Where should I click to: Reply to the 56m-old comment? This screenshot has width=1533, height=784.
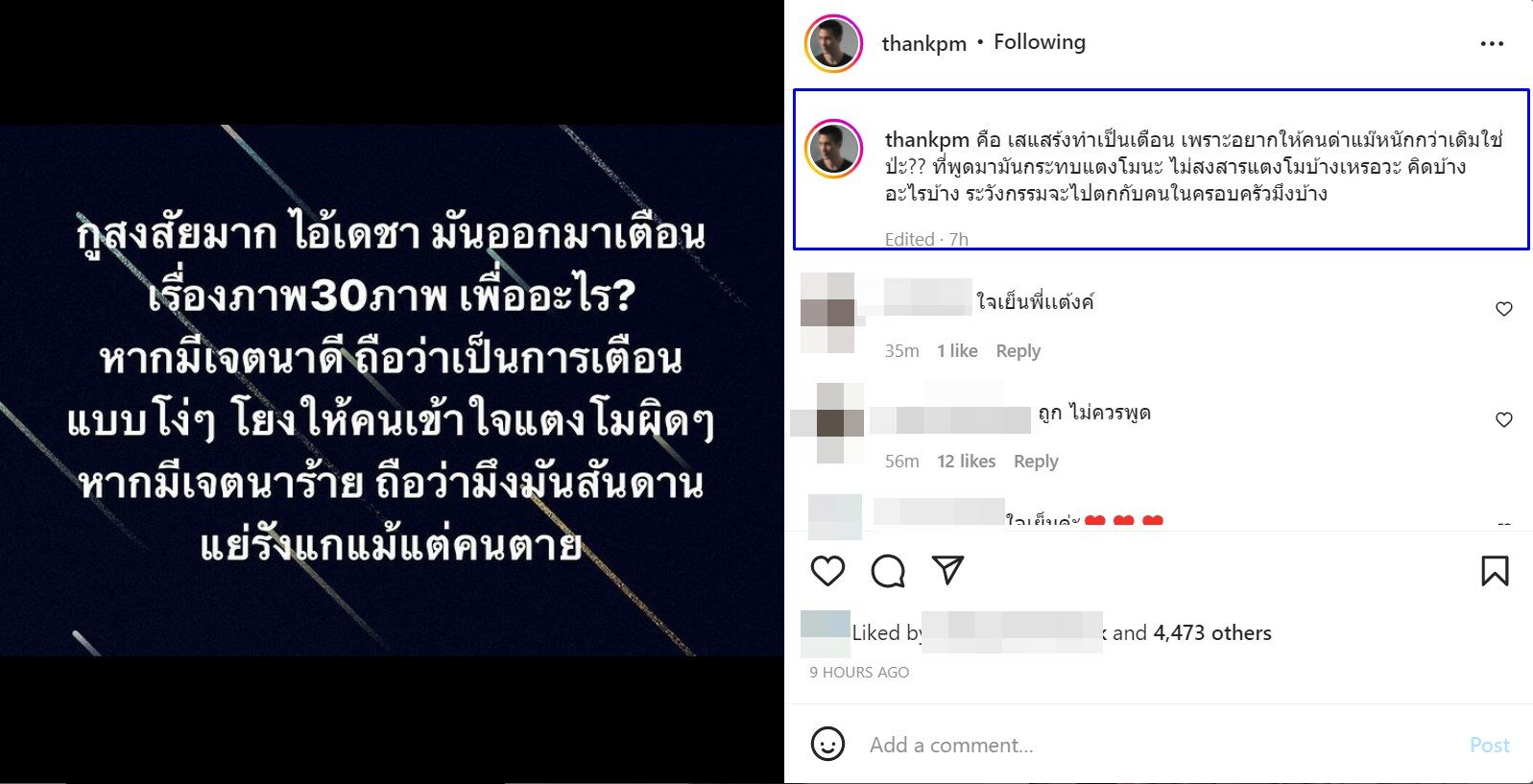point(1036,462)
